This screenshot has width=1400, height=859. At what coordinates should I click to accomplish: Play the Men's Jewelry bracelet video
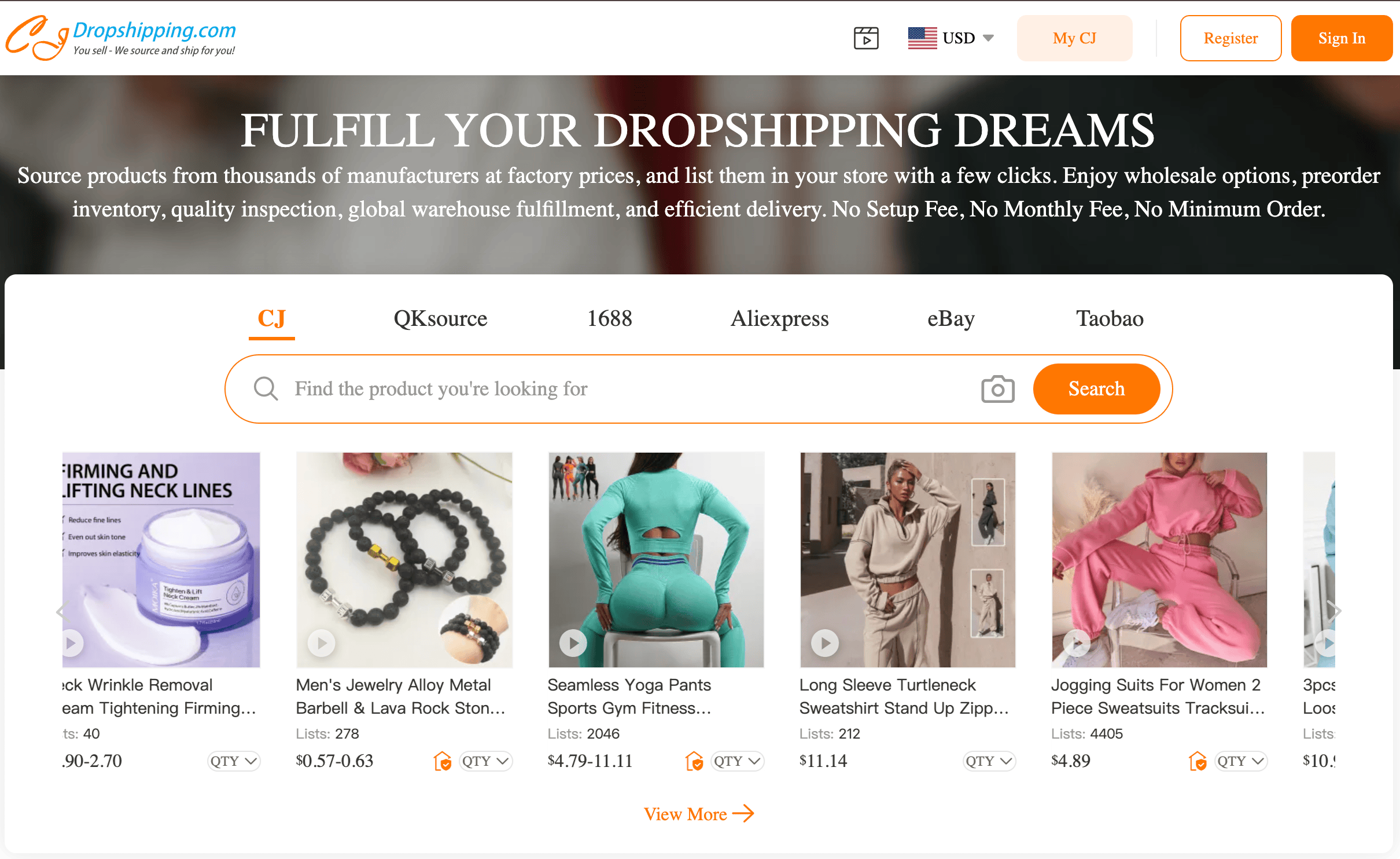tap(321, 643)
